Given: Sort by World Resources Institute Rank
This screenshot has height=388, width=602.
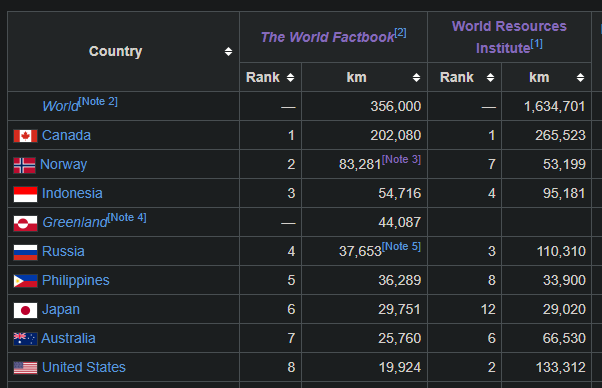Looking at the screenshot, I should (490, 78).
